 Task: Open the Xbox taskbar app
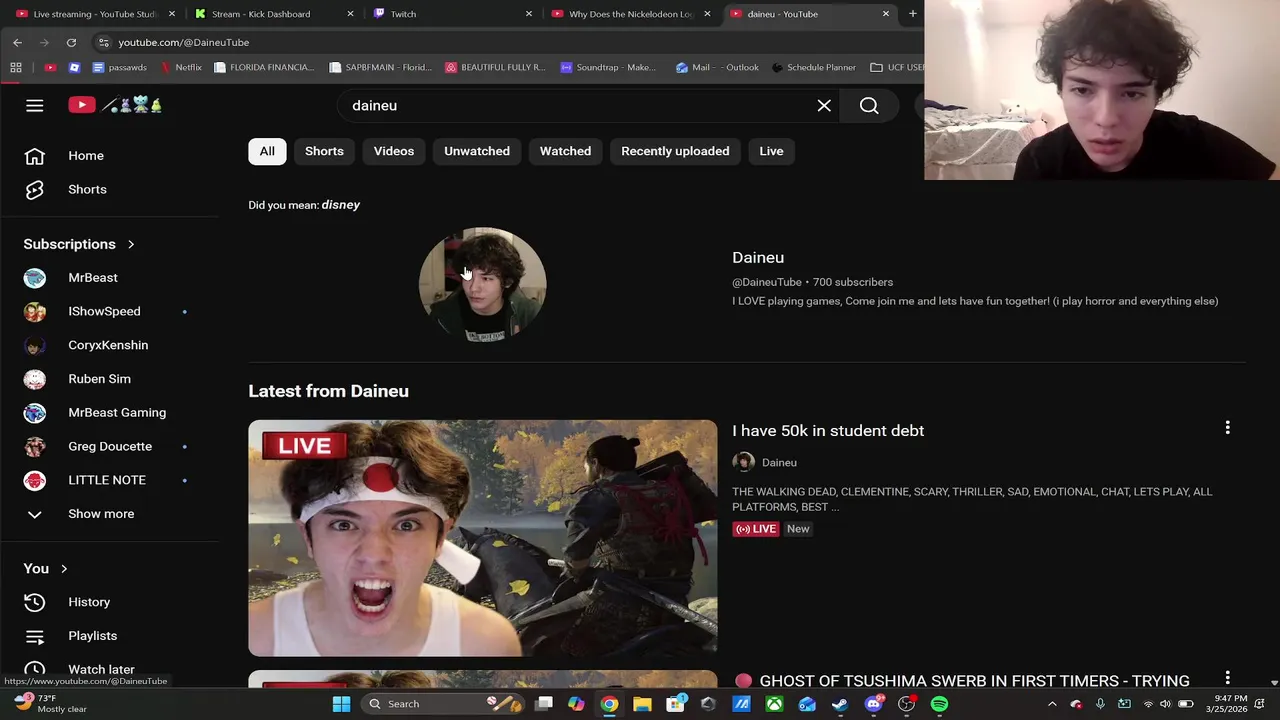click(774, 704)
